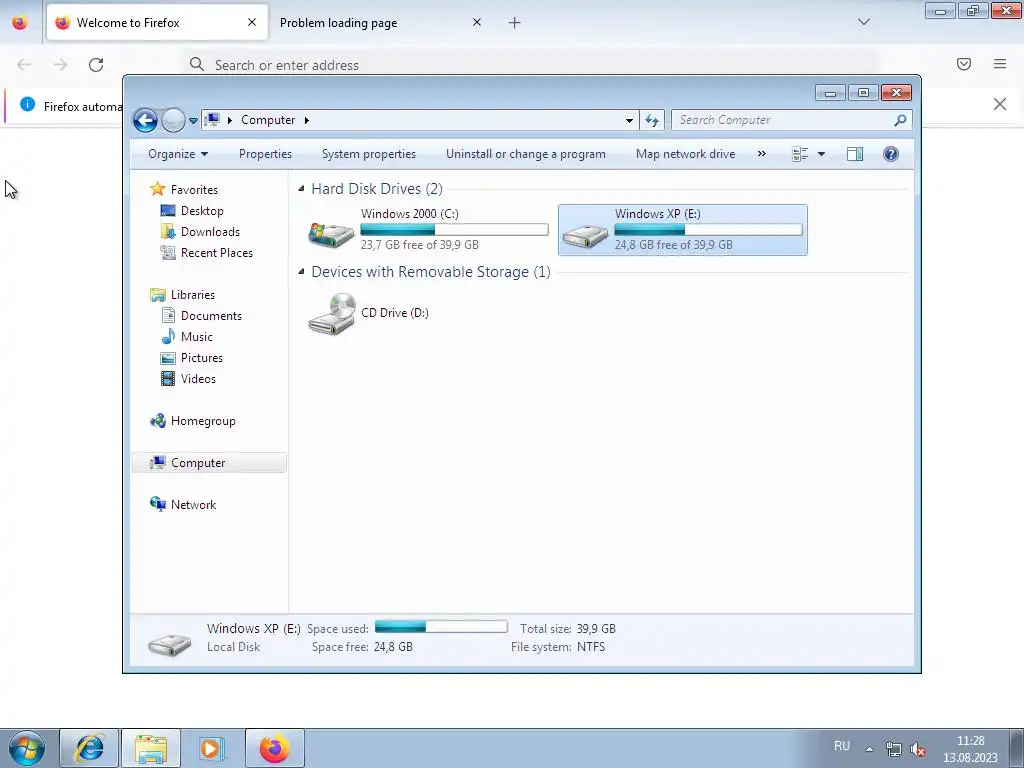Open the Documents library
1024x768 pixels.
[211, 316]
